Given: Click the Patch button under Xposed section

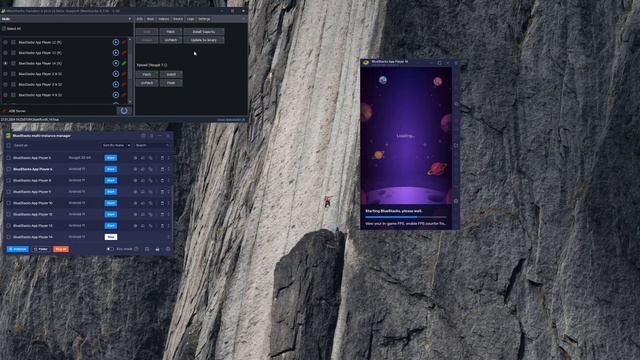Looking at the screenshot, I should (147, 74).
